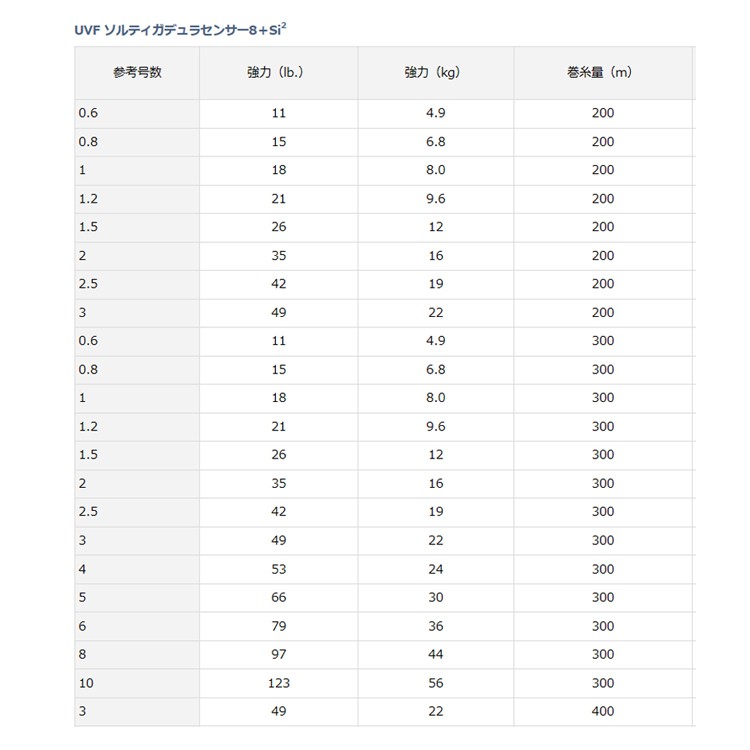Click the 巻糸量 (m) column header
The width and height of the screenshot is (750, 750).
[x=603, y=73]
